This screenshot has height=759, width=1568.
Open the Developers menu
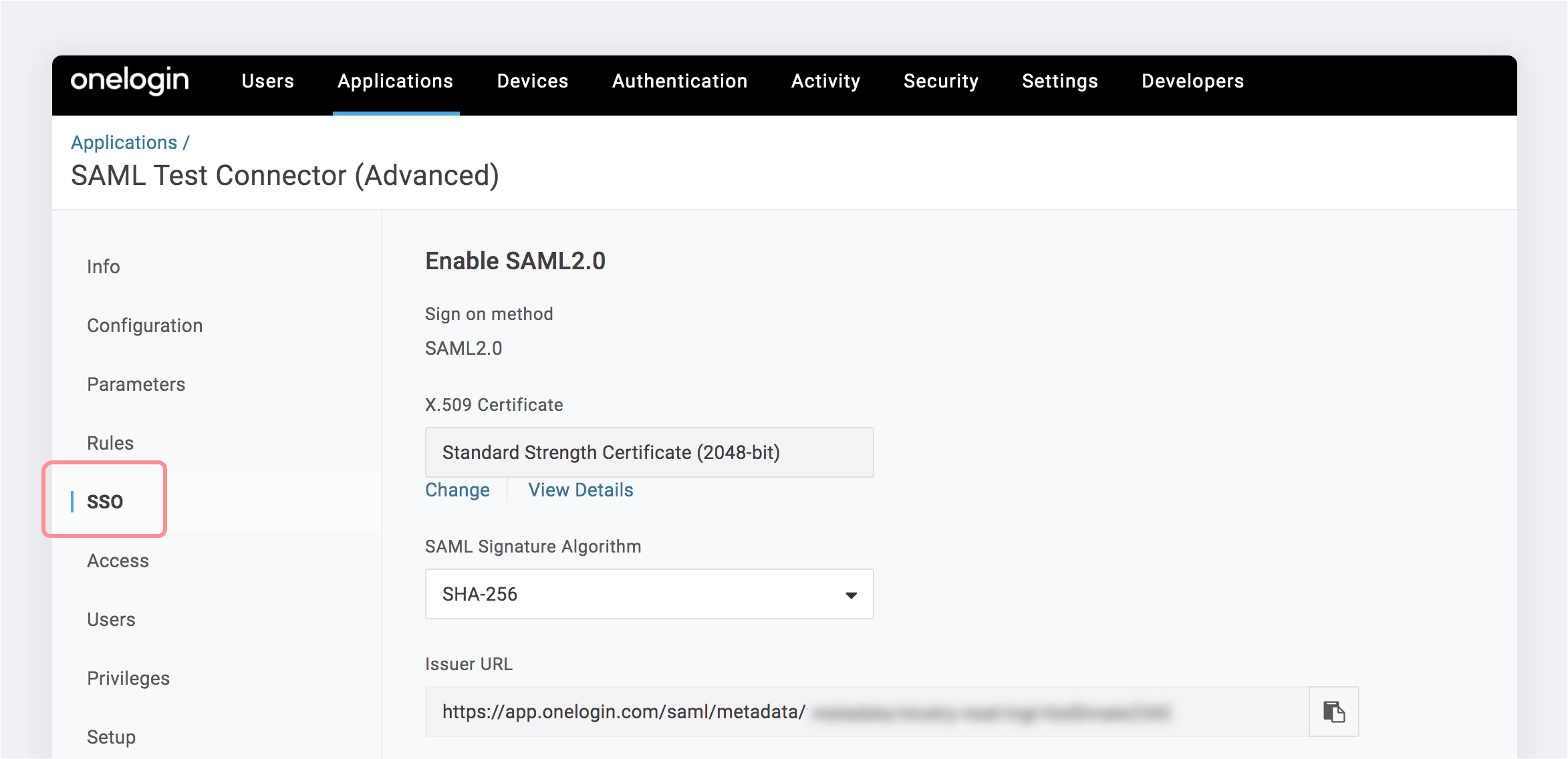point(1192,81)
